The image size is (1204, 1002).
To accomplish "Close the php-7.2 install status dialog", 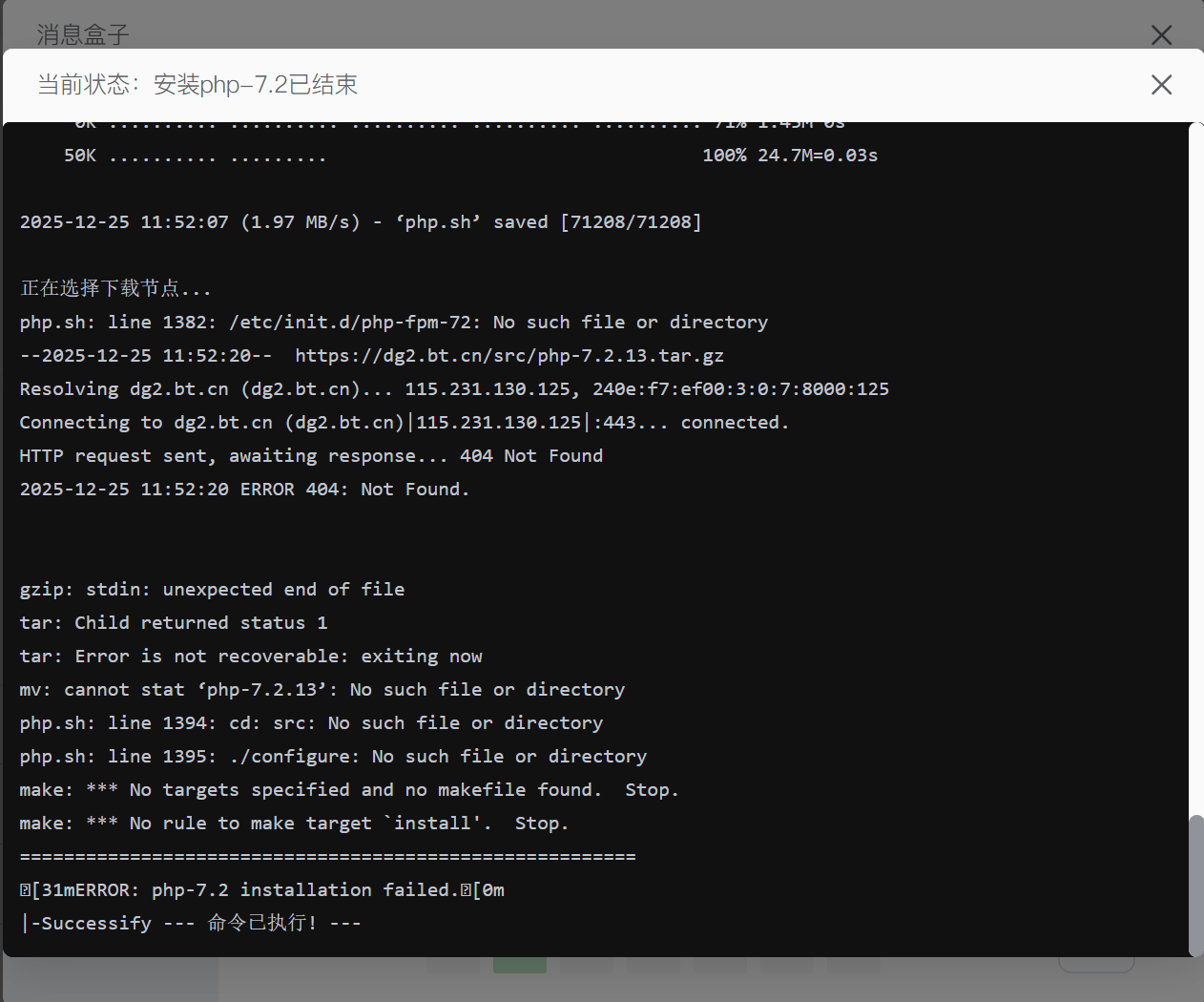I will [x=1161, y=85].
